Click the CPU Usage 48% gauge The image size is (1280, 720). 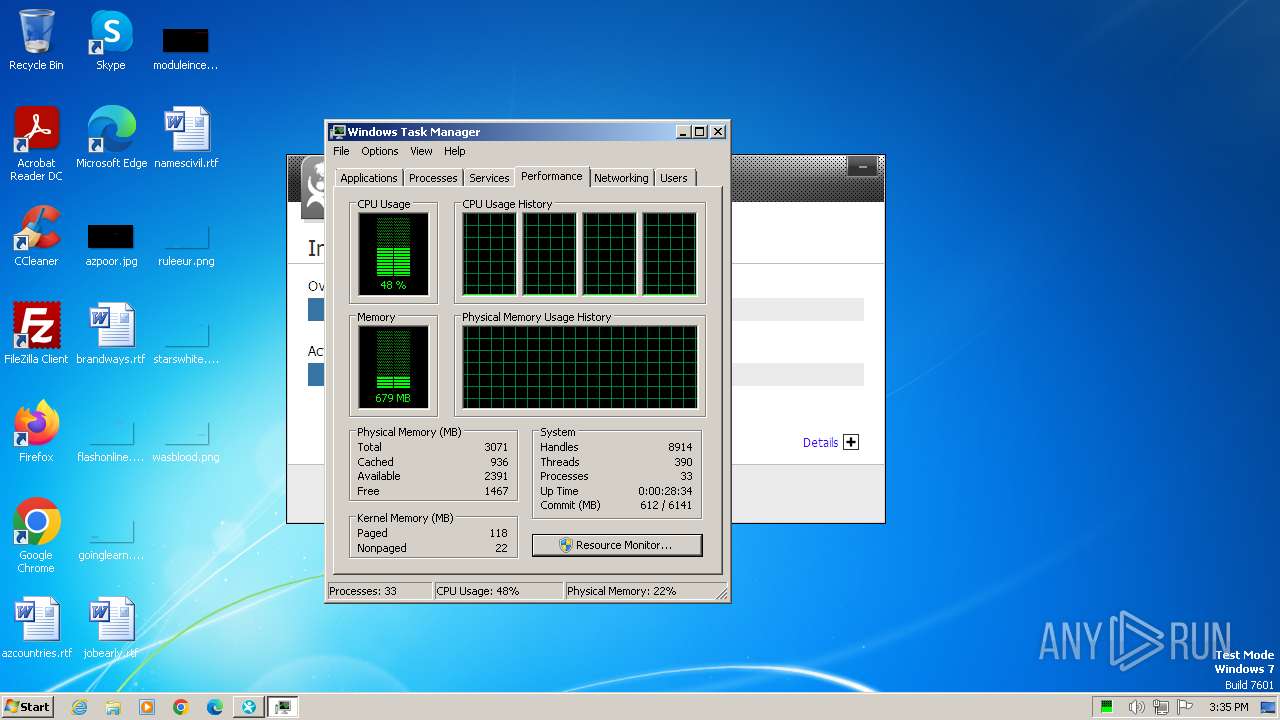(393, 254)
